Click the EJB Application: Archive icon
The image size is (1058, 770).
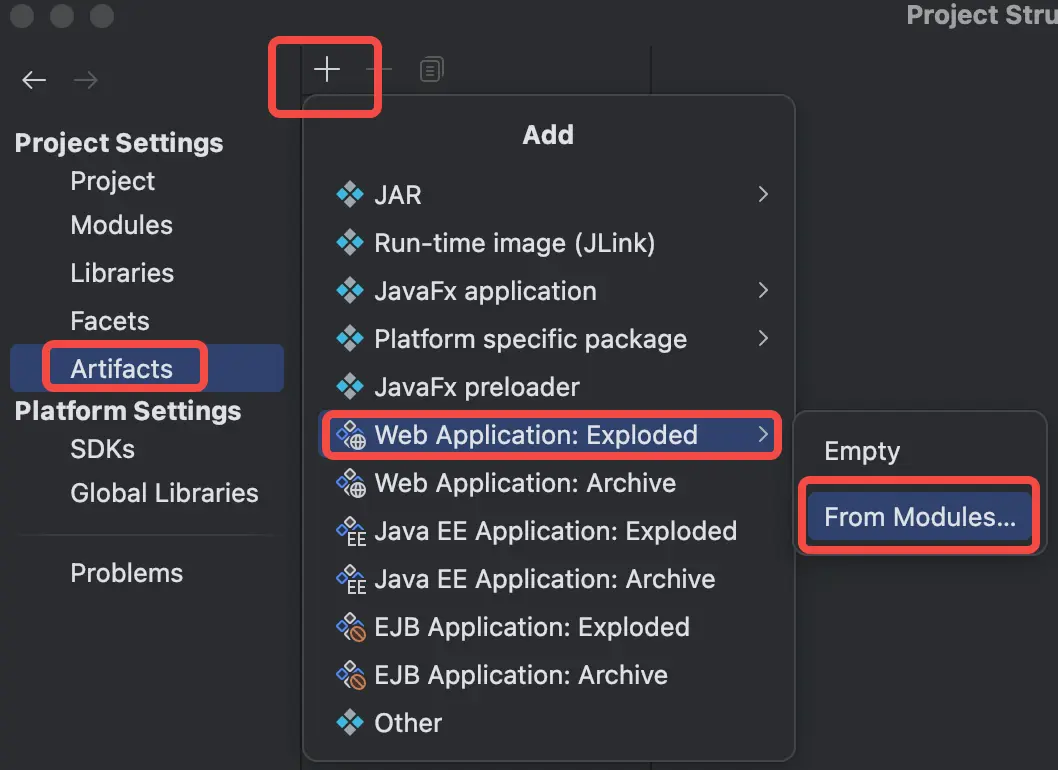tap(351, 675)
